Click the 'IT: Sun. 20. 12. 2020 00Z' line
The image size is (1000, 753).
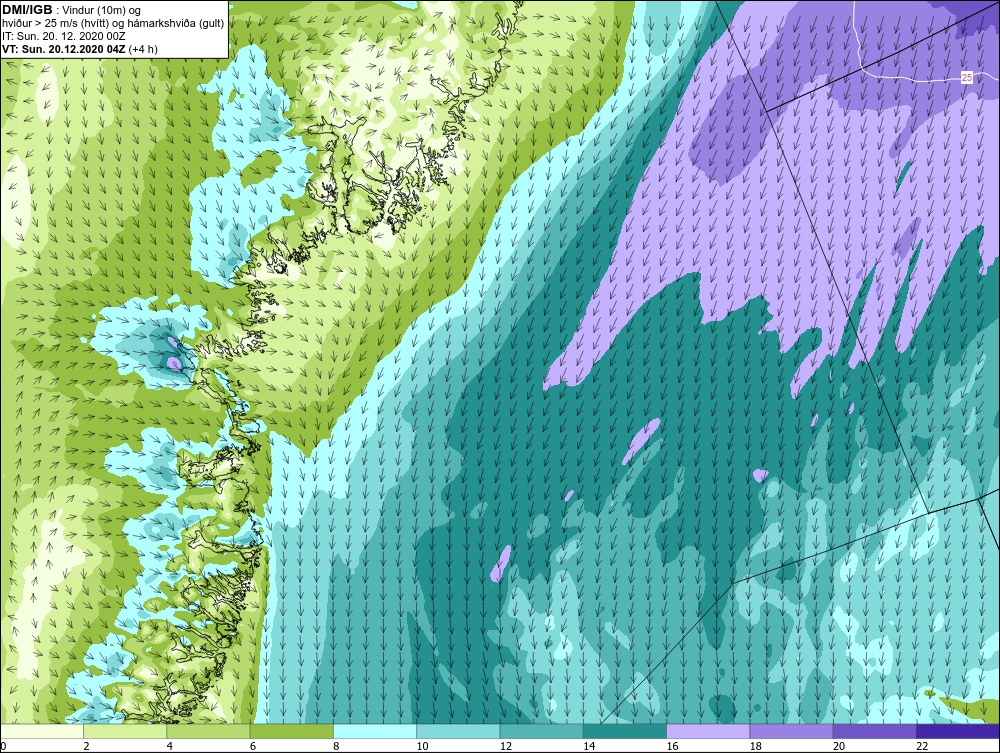[x=64, y=36]
